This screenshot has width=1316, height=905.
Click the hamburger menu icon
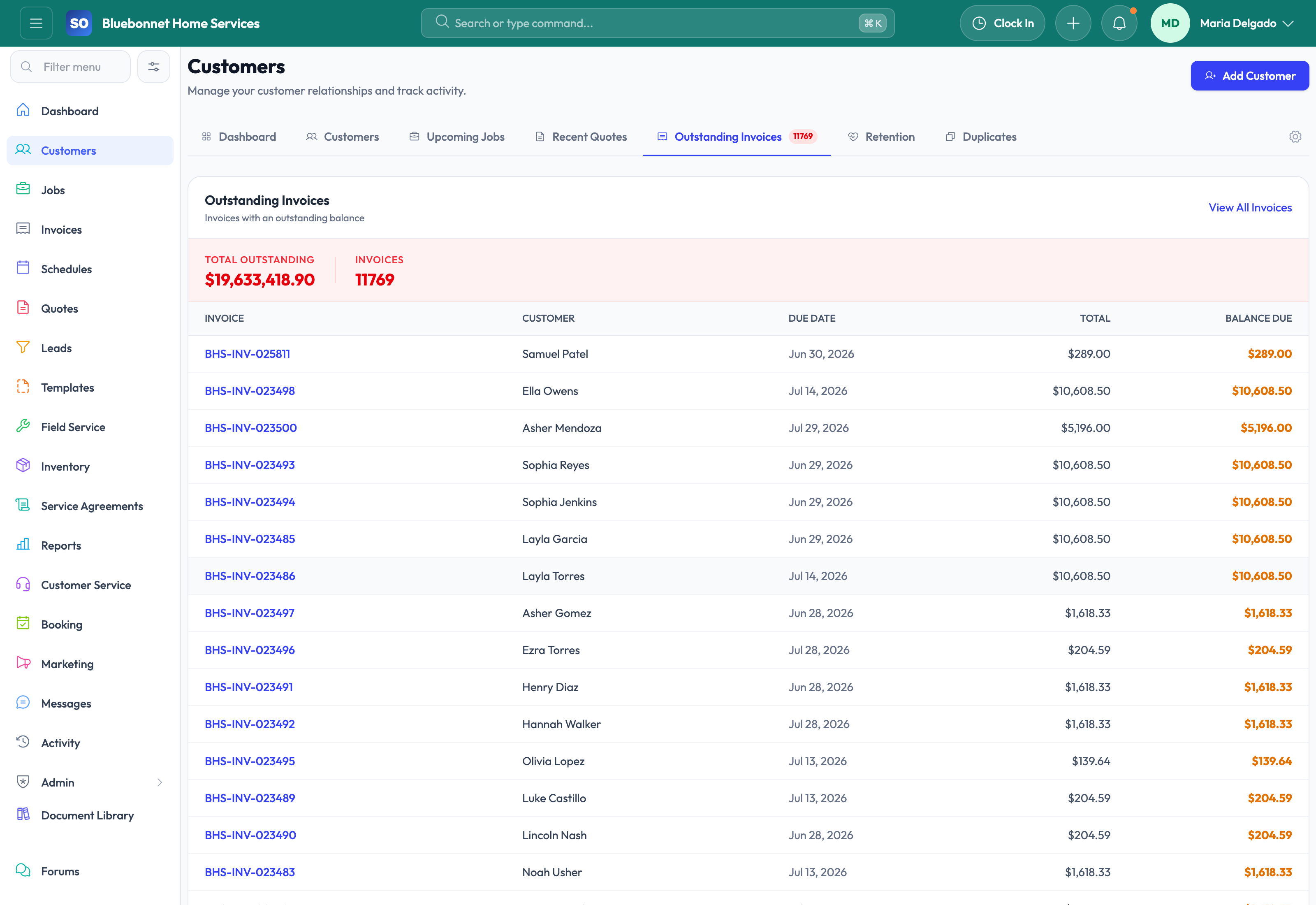(x=36, y=23)
